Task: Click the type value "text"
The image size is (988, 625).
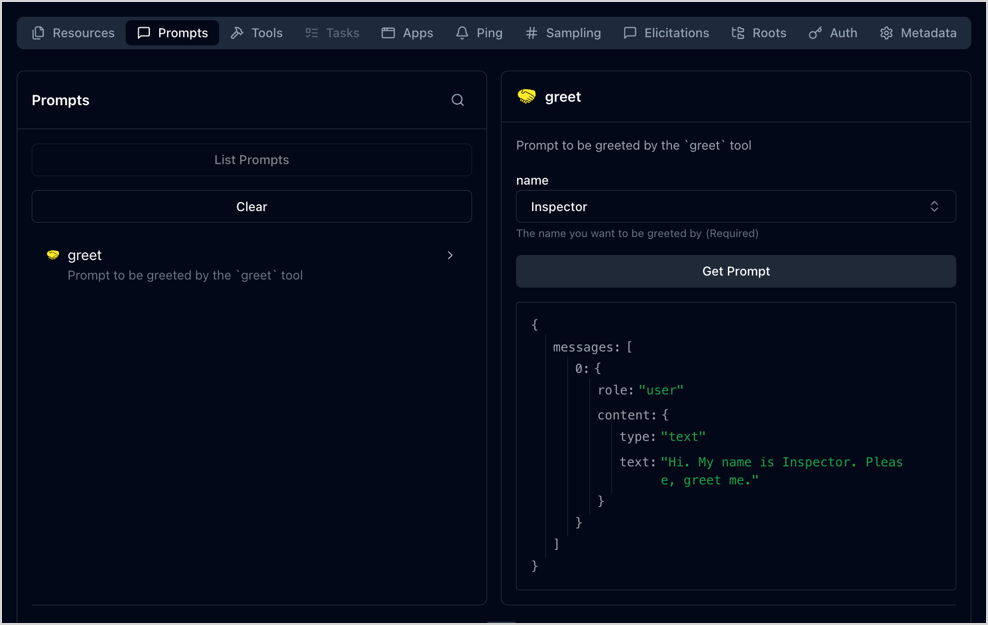Action: click(x=683, y=437)
